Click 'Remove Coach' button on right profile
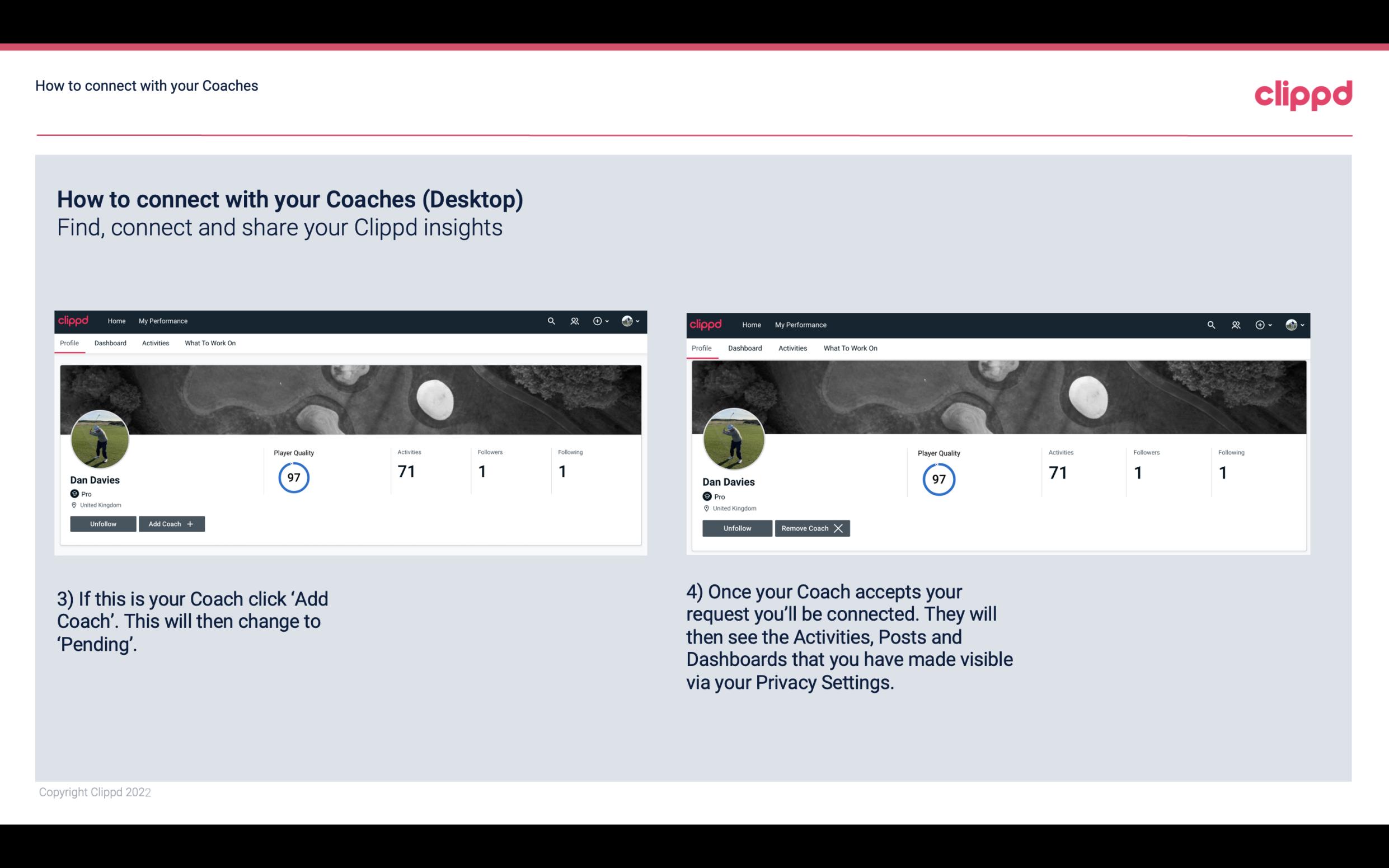 click(x=812, y=528)
